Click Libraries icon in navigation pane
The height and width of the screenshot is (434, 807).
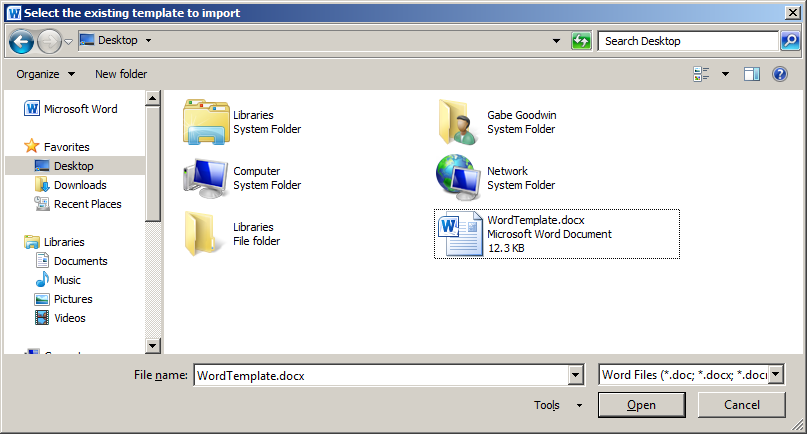[x=32, y=242]
